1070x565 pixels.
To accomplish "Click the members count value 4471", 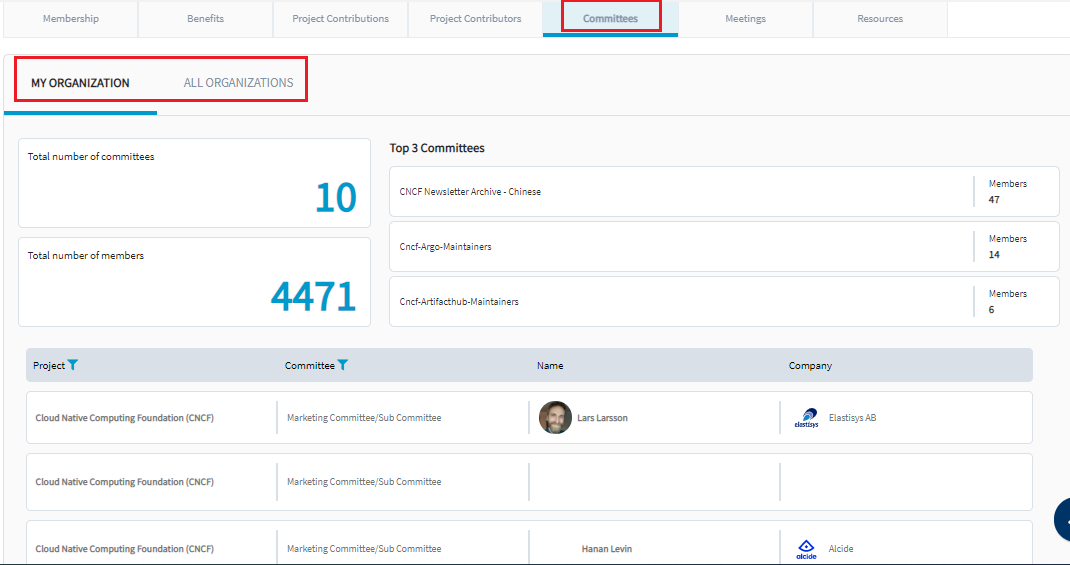I will coord(313,296).
